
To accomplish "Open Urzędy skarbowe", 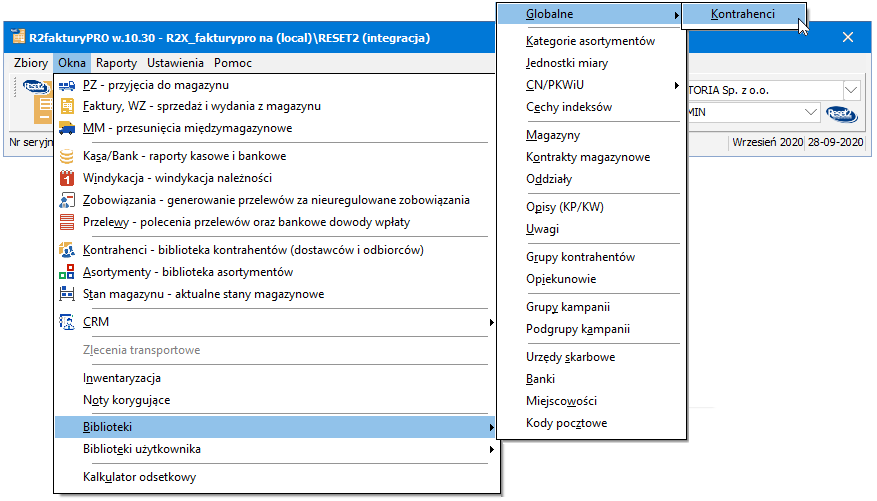I will (x=590, y=357).
